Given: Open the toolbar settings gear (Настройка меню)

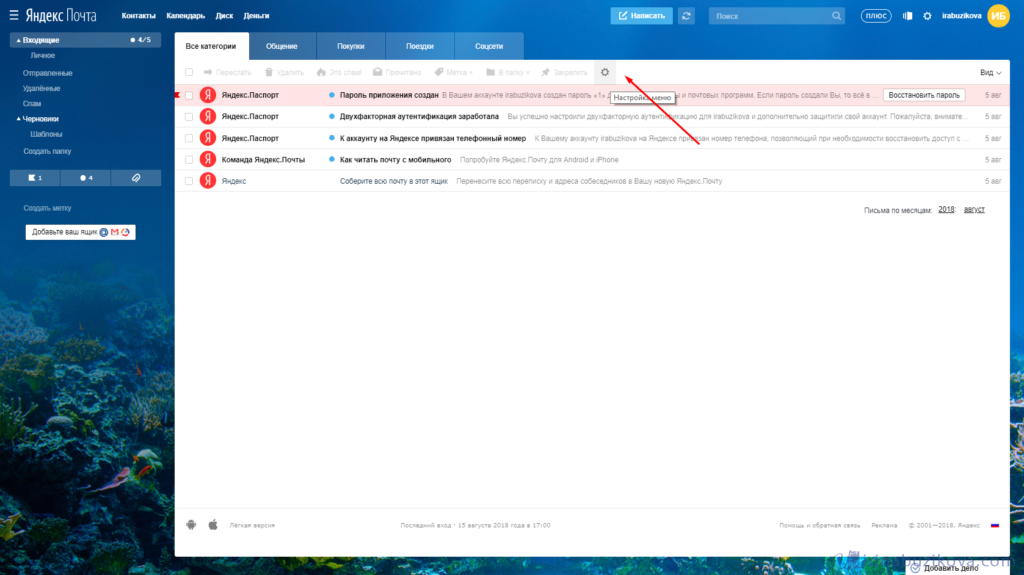Looking at the screenshot, I should coord(604,72).
